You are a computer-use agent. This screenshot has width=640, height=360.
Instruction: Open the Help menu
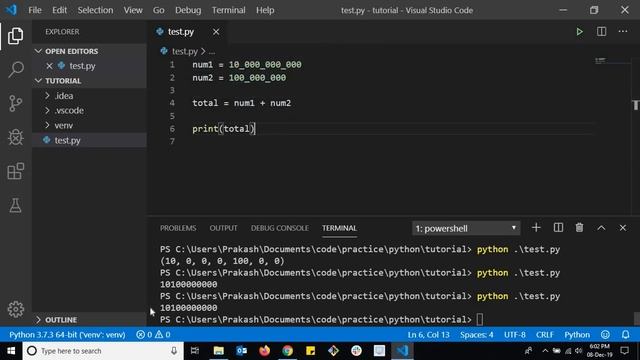click(x=265, y=10)
